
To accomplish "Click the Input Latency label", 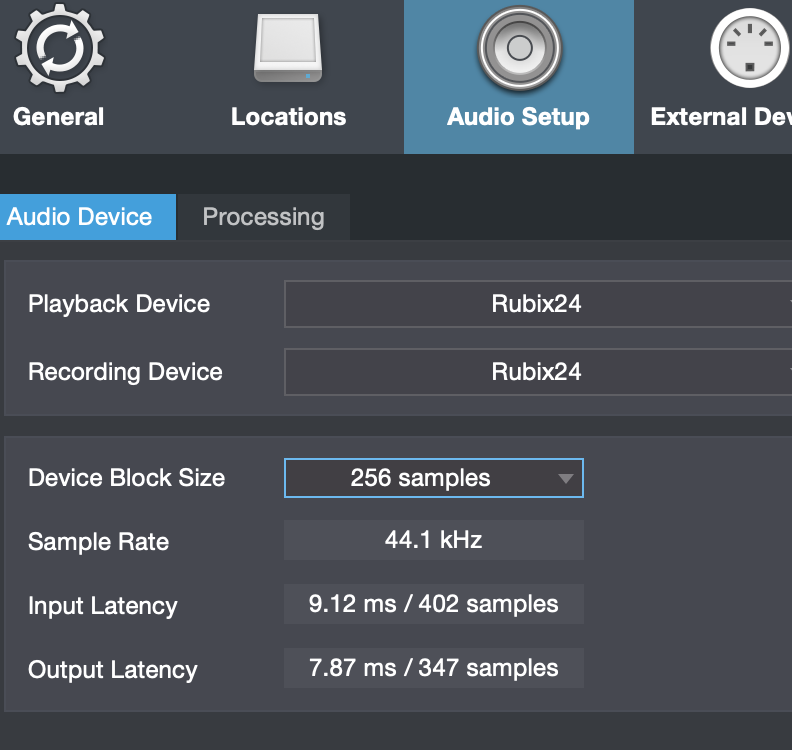I will coord(103,606).
